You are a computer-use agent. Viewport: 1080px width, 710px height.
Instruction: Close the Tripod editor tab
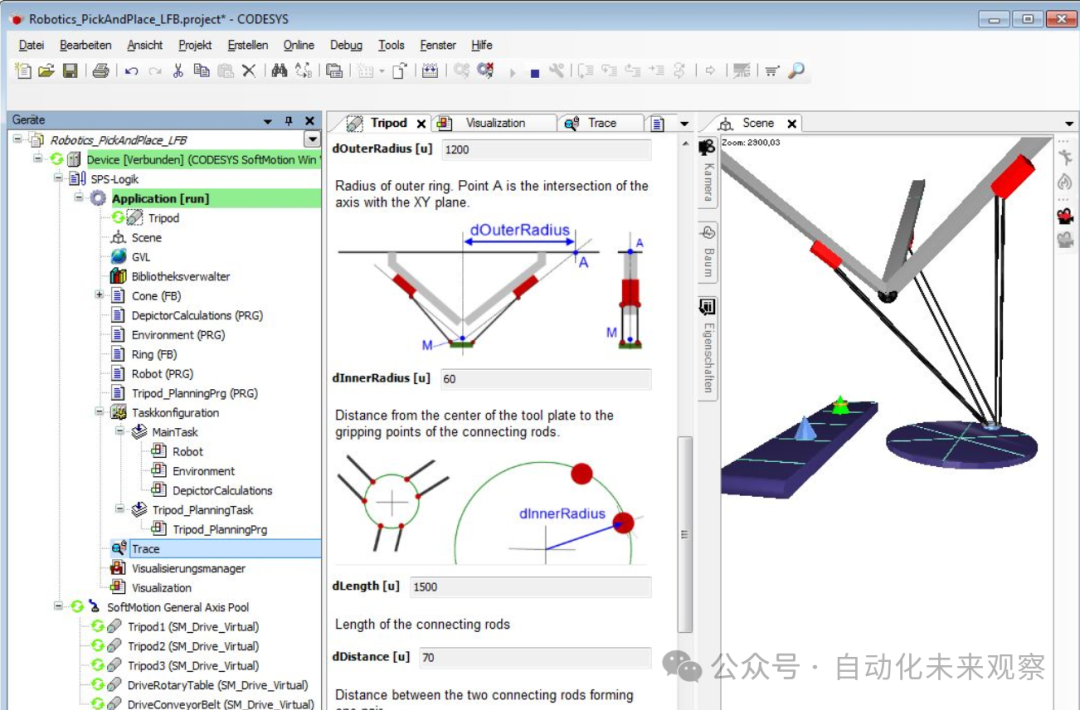tap(421, 124)
